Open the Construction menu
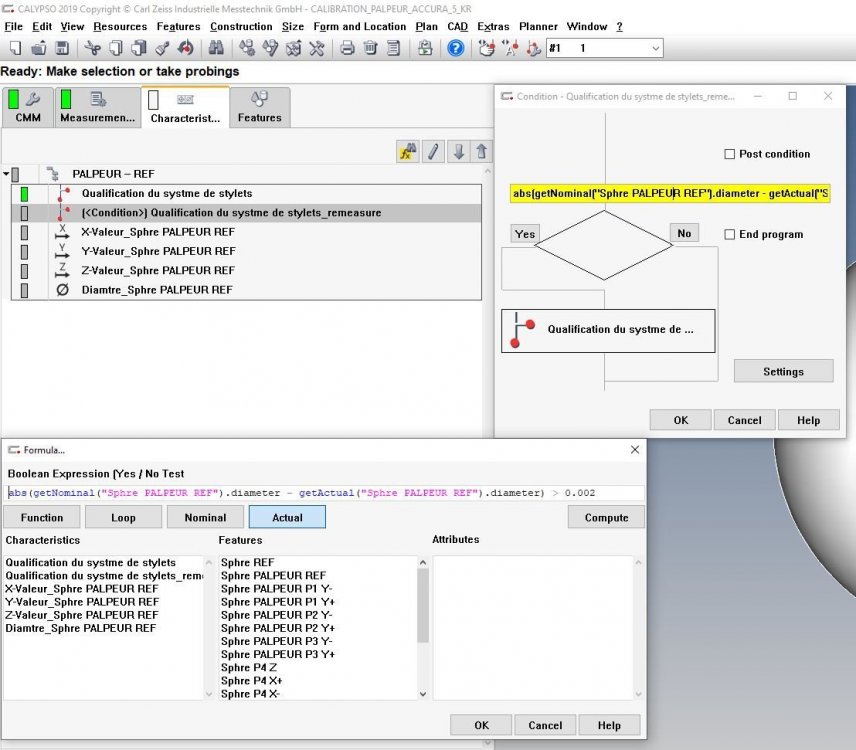The width and height of the screenshot is (856, 750). click(241, 26)
